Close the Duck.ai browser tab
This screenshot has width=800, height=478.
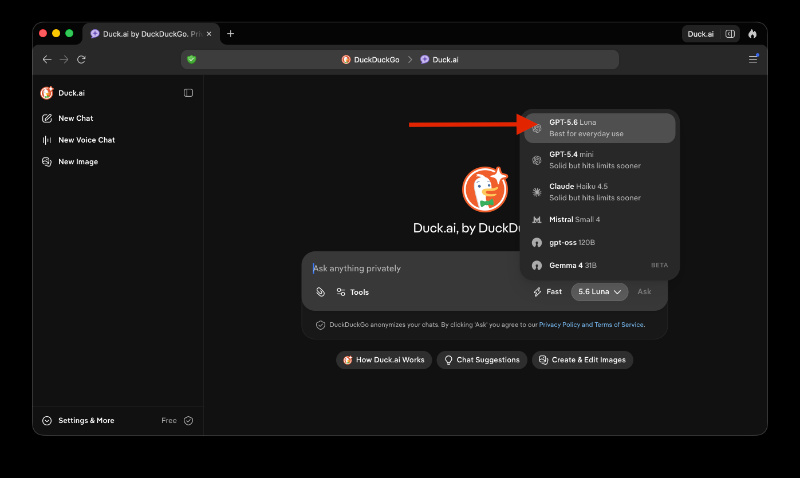209,34
